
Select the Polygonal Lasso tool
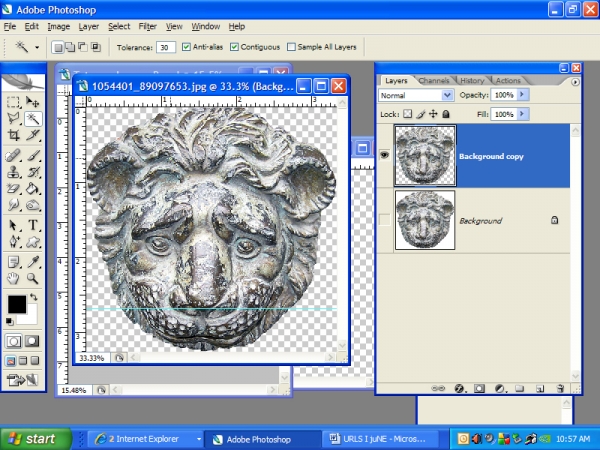[x=13, y=119]
